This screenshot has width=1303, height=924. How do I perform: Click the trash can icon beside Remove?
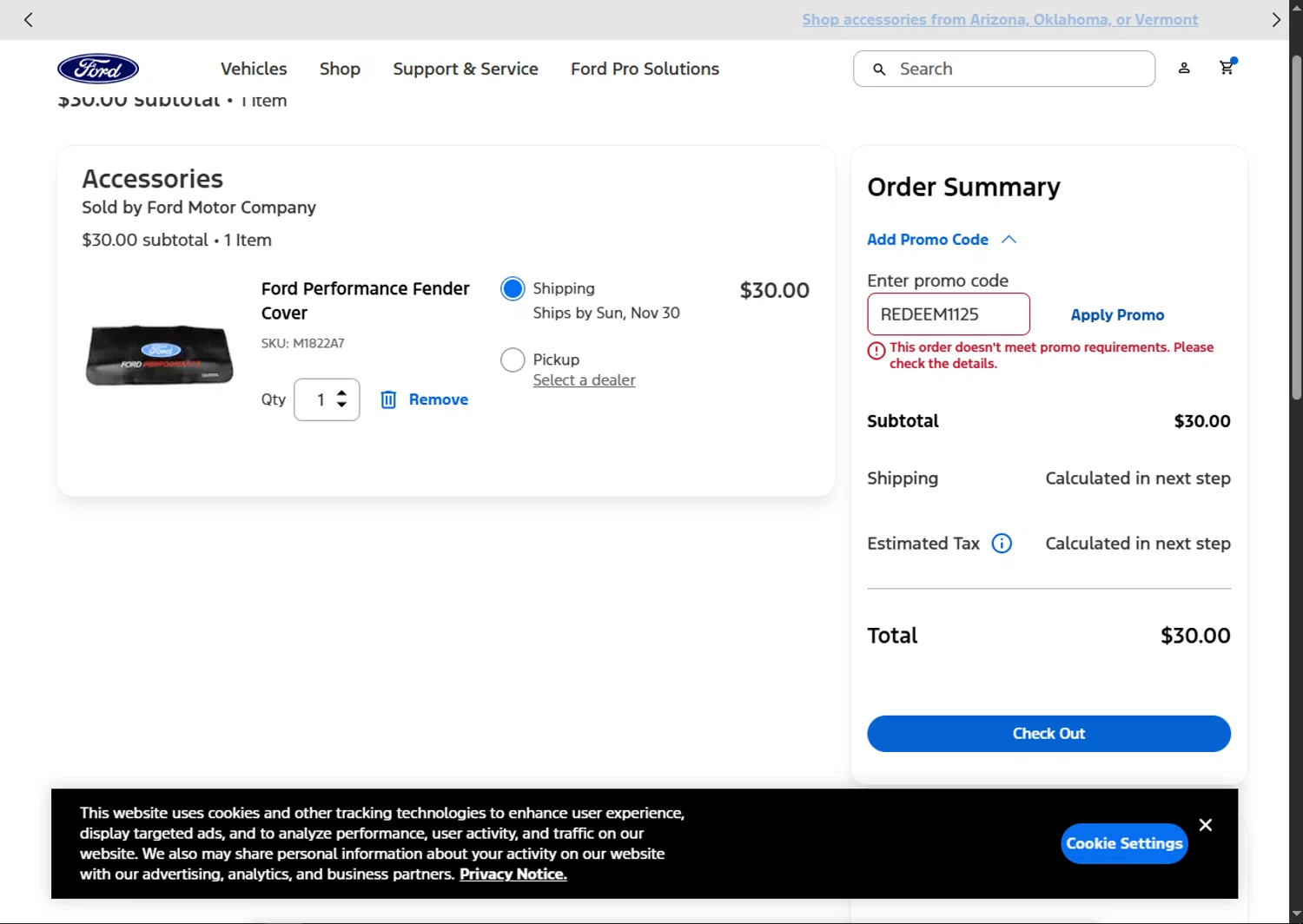(x=388, y=399)
